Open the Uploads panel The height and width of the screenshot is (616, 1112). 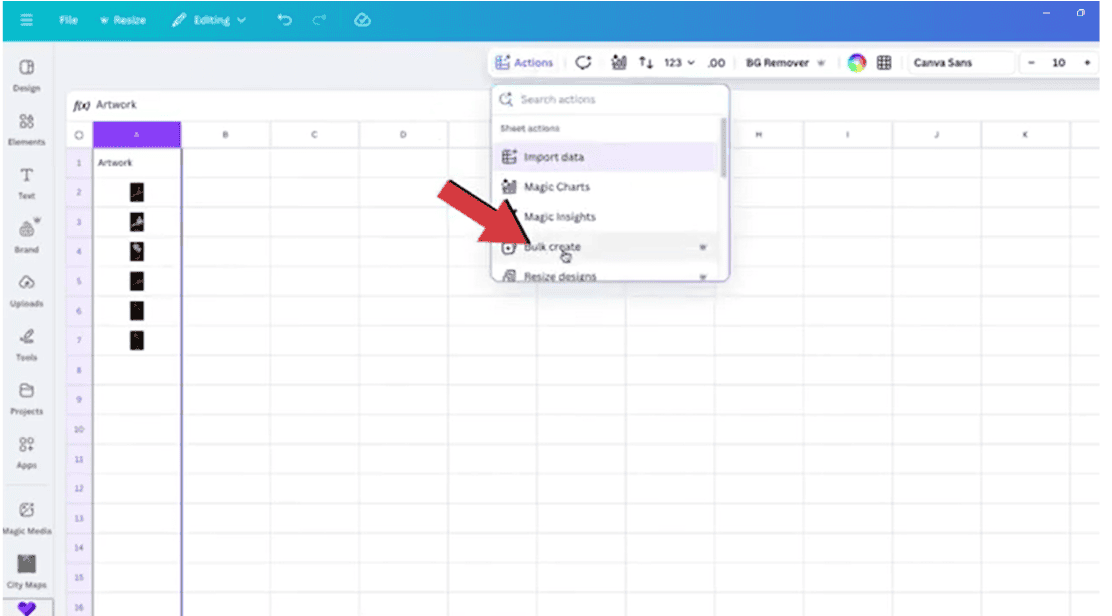27,289
